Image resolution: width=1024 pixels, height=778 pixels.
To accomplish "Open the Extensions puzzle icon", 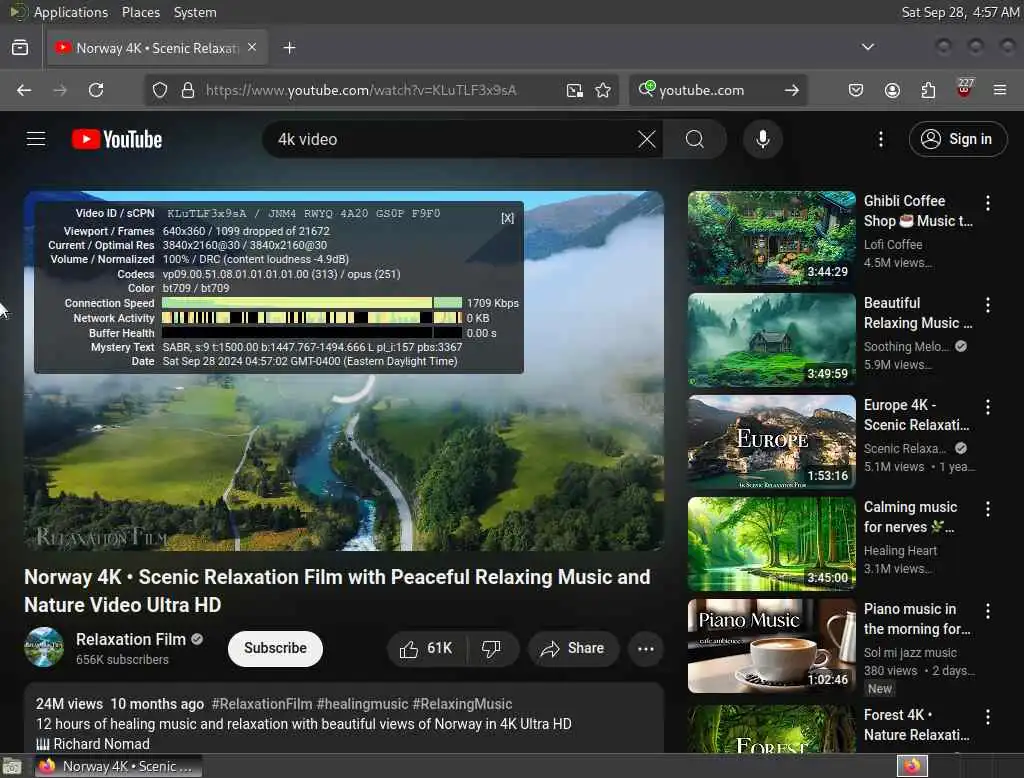I will click(x=928, y=90).
